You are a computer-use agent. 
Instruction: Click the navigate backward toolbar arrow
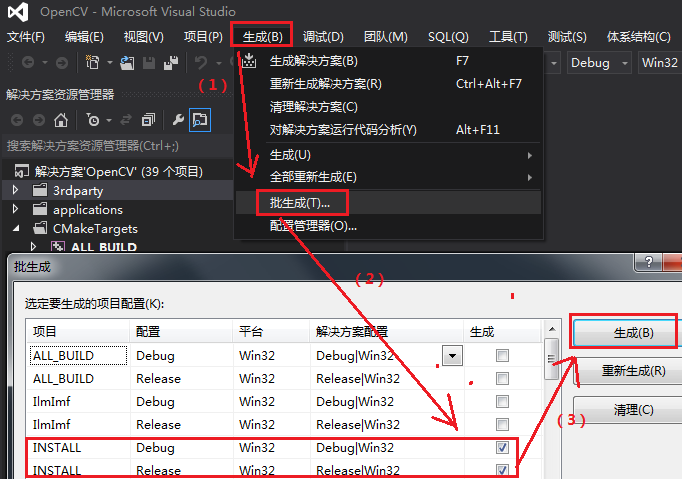(28, 63)
